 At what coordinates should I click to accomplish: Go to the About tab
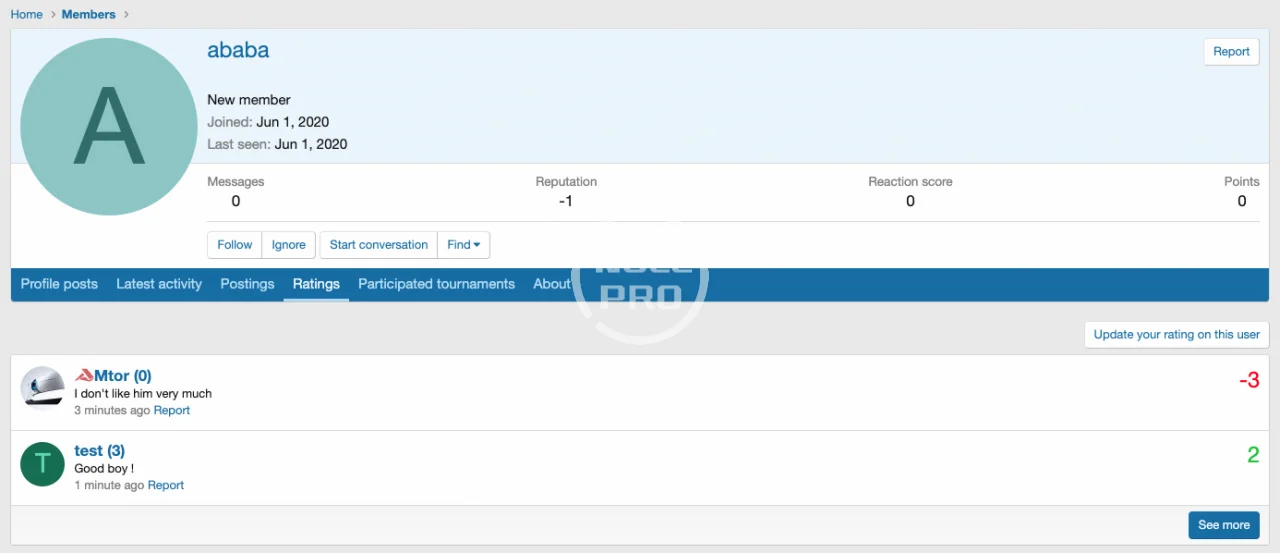tap(551, 284)
